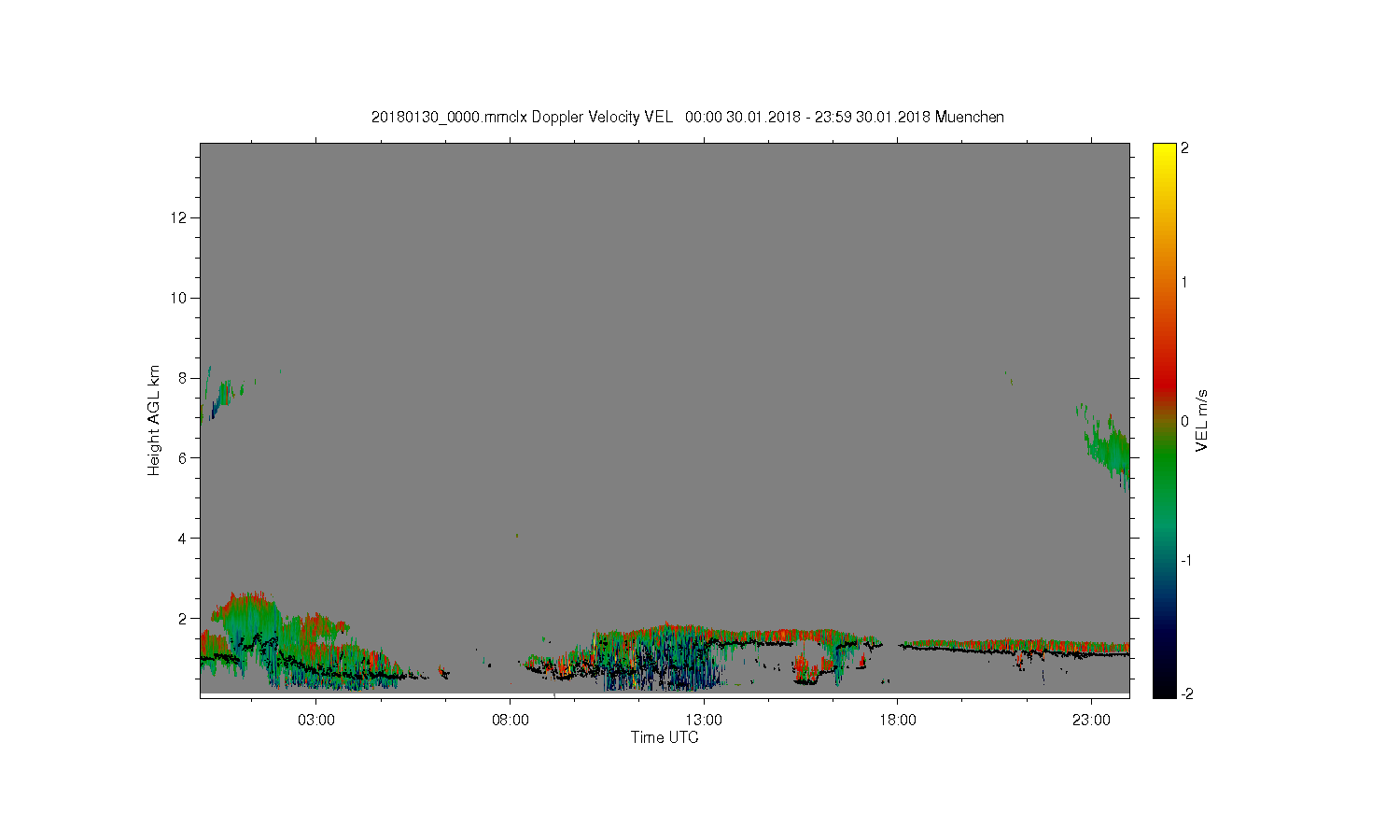Click the plot title text '20180130_0000.mmclx Doppler Velocity'

pyautogui.click(x=506, y=117)
